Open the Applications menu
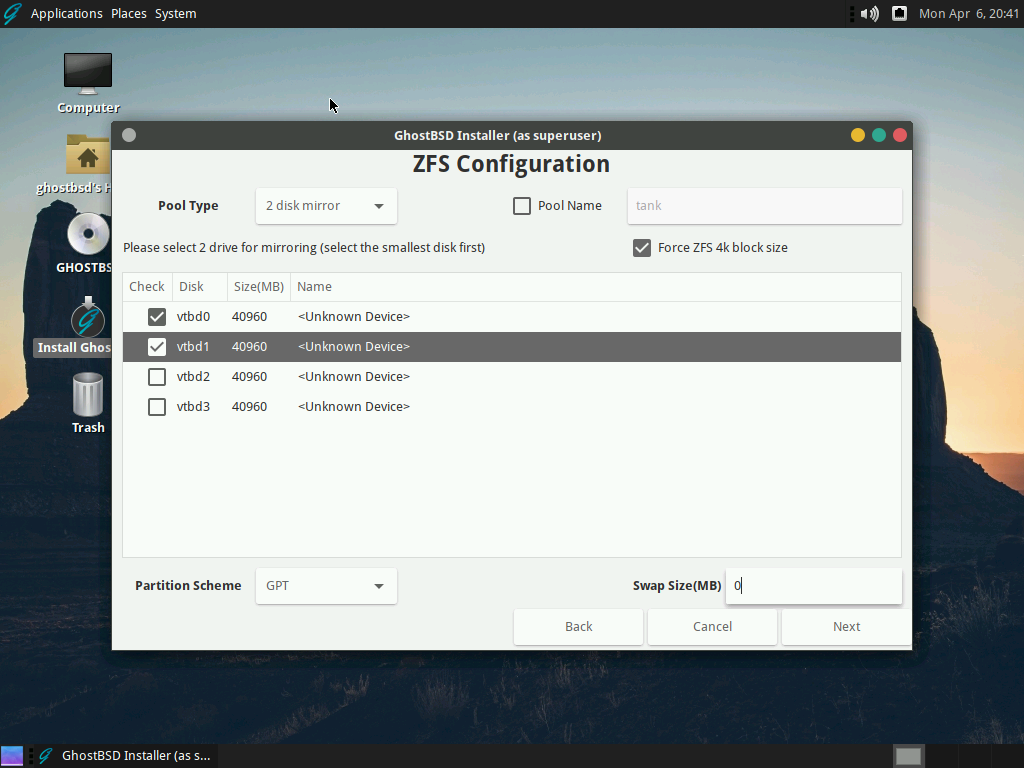 pyautogui.click(x=67, y=14)
